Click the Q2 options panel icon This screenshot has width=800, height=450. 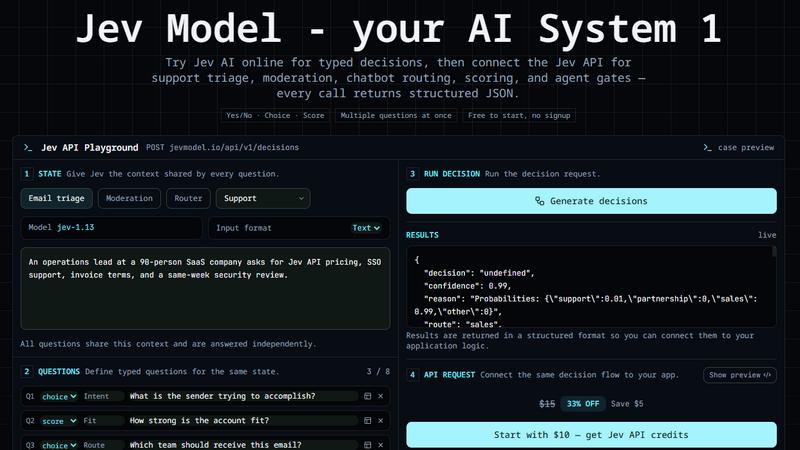367,420
